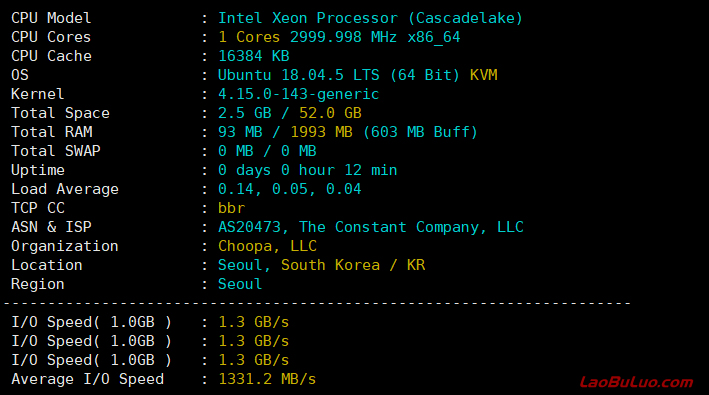Select 'AS20473, The Constant Company, LLC' text
The image size is (709, 395).
[371, 227]
